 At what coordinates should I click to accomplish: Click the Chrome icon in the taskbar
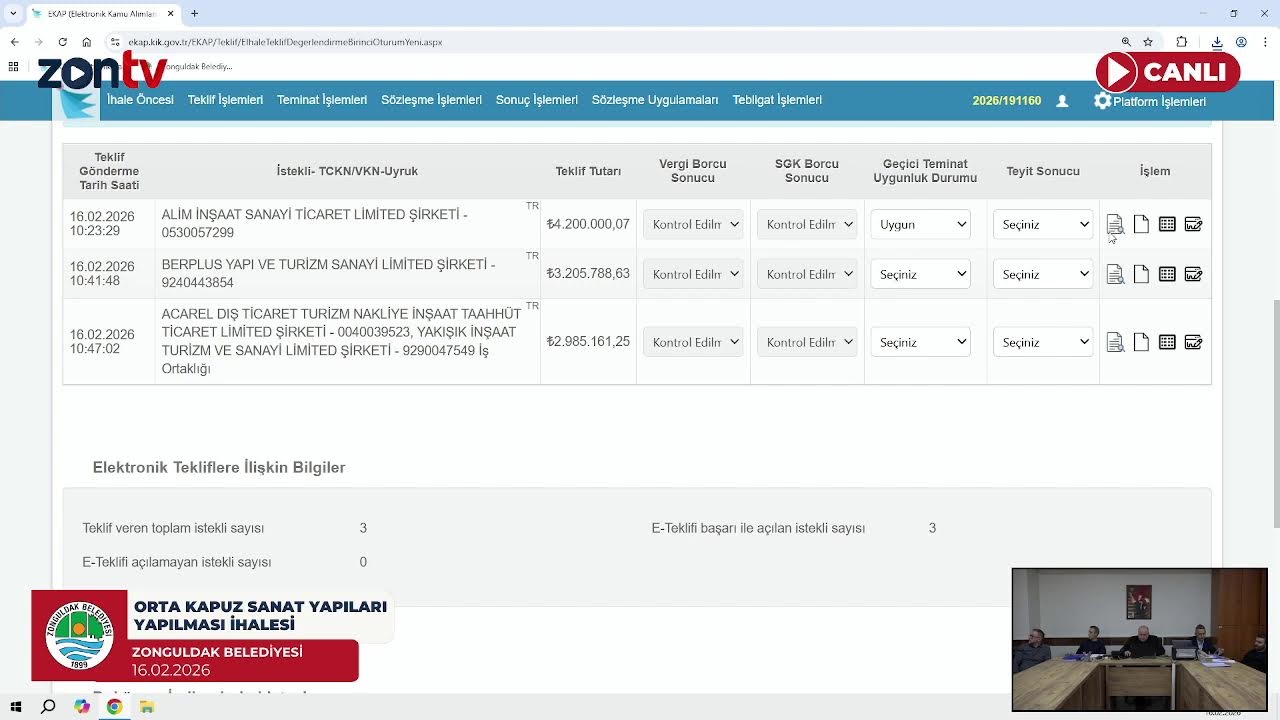[114, 707]
